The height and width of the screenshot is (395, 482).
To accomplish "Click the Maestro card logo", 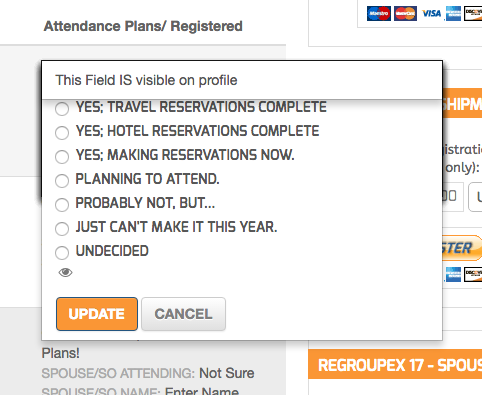I will [x=379, y=13].
